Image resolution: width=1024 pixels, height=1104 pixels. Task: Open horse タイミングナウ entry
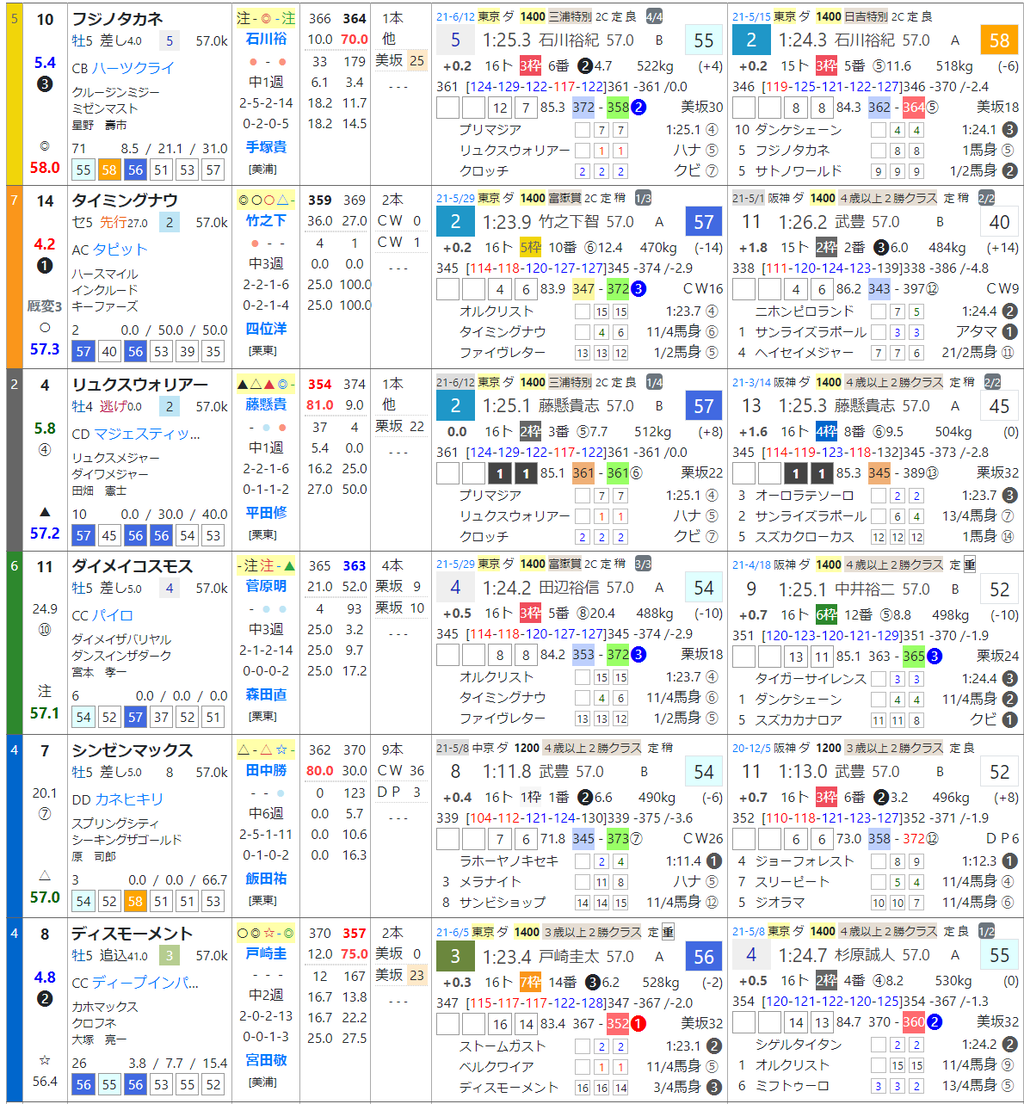(x=125, y=201)
